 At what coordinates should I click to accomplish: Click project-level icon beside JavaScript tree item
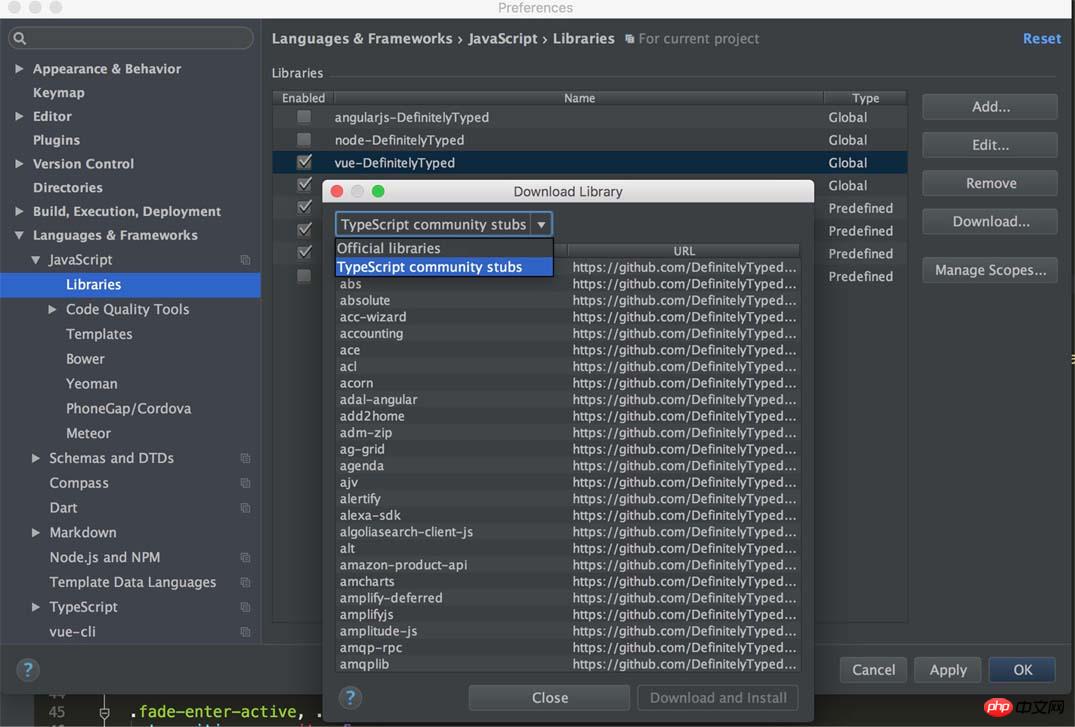click(245, 260)
